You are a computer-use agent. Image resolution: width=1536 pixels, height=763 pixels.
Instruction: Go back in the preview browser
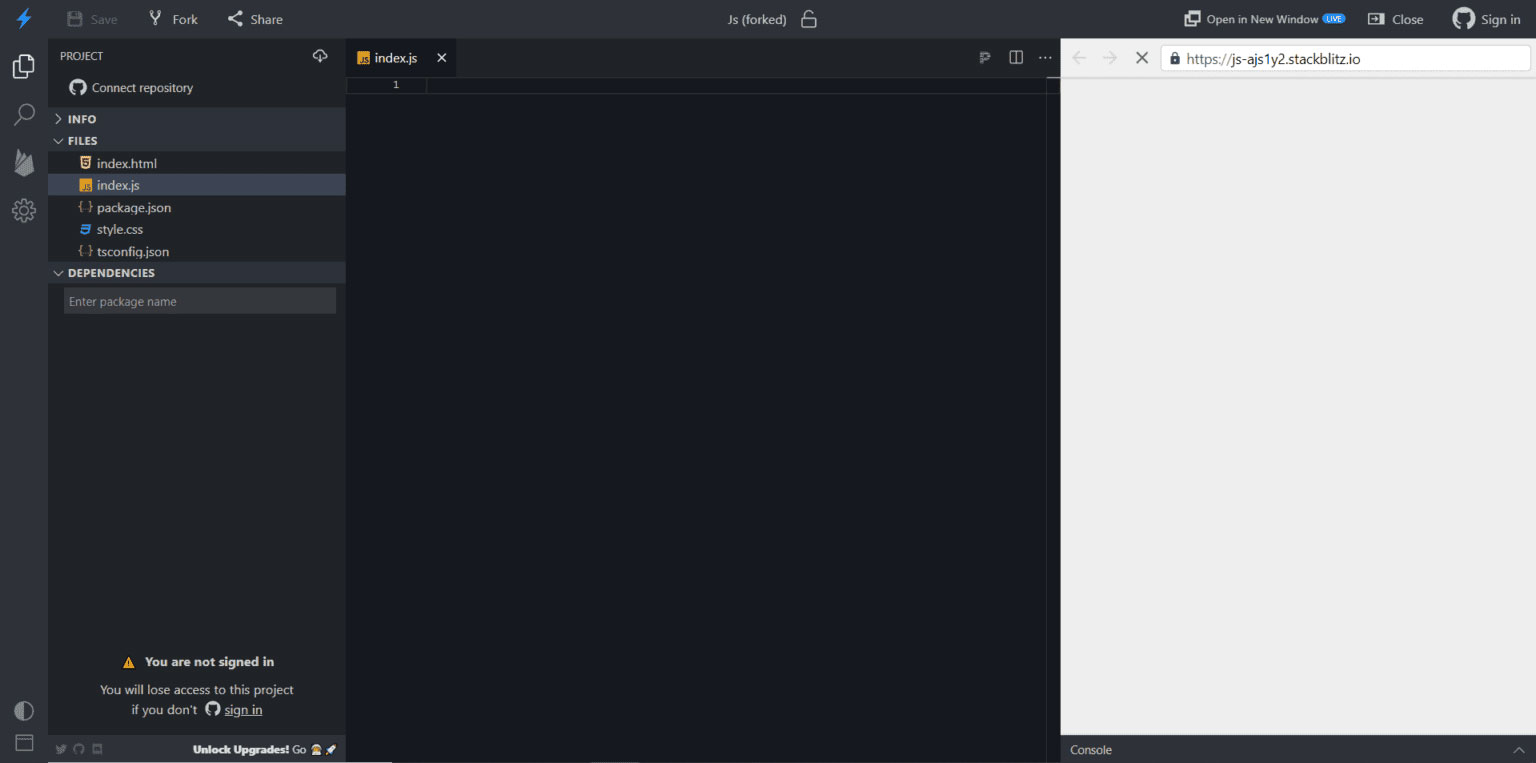coord(1079,58)
